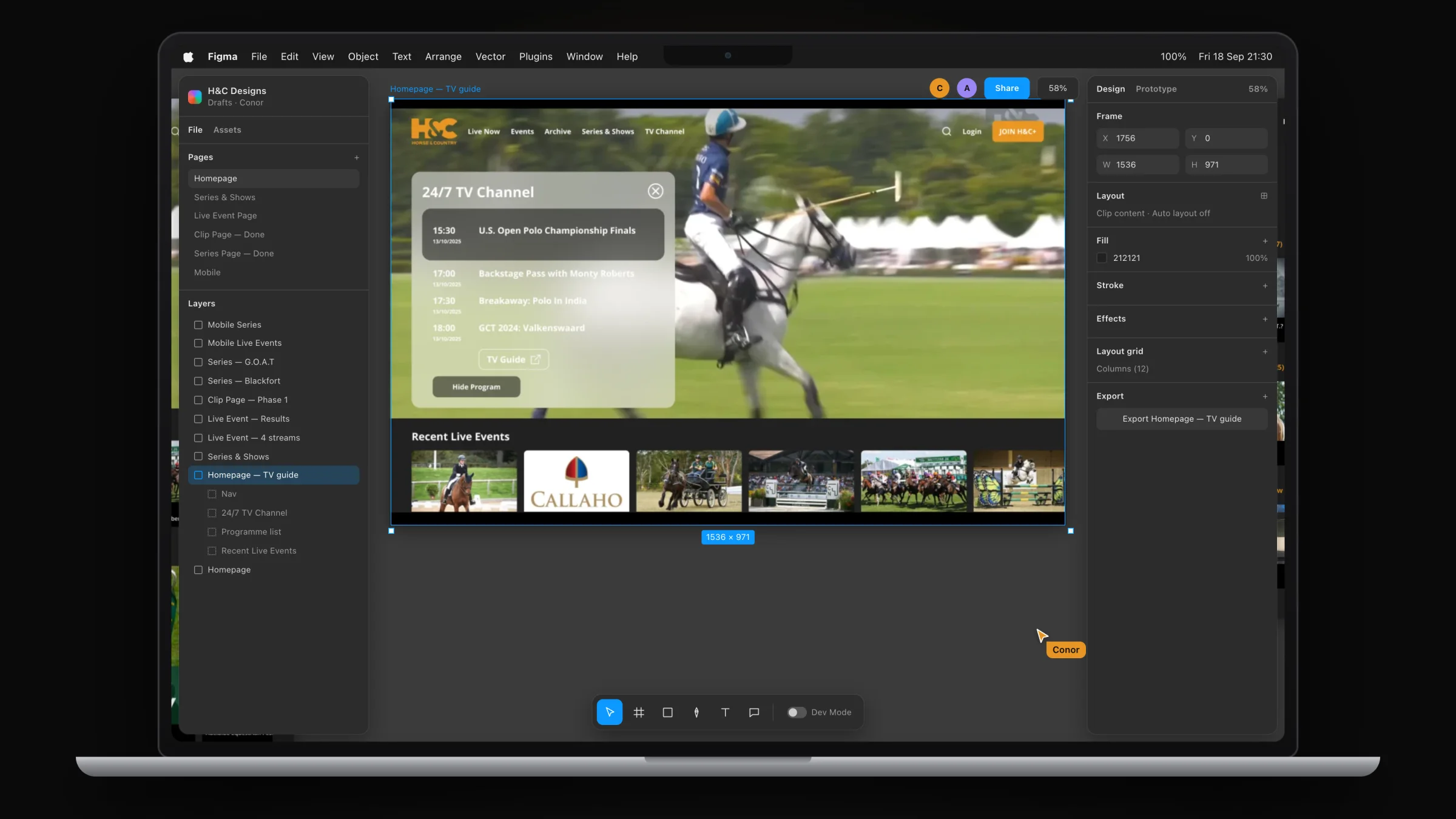
Task: Select the Live Event — 4 streams layer
Action: pyautogui.click(x=273, y=437)
